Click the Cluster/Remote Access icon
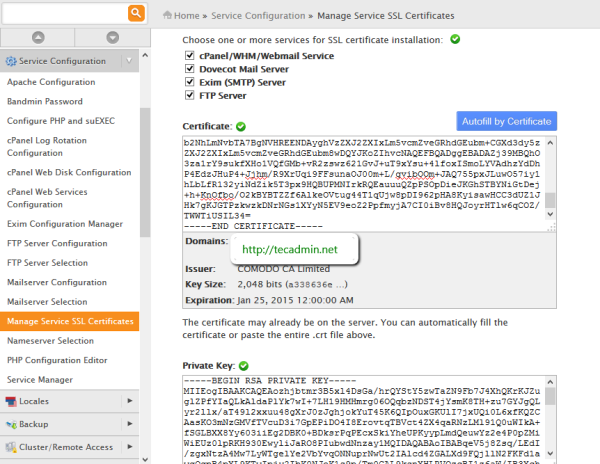The height and width of the screenshot is (464, 600). (x=10, y=449)
